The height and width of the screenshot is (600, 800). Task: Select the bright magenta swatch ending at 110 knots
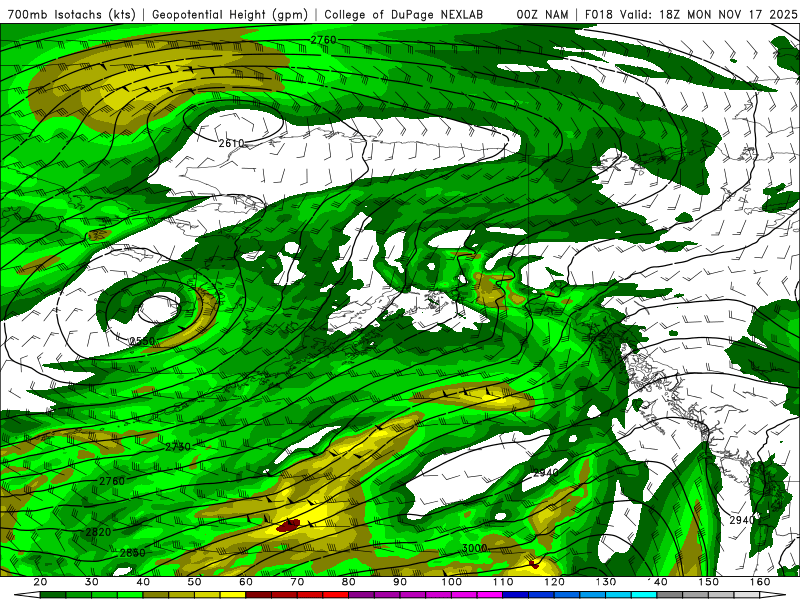pyautogui.click(x=490, y=594)
